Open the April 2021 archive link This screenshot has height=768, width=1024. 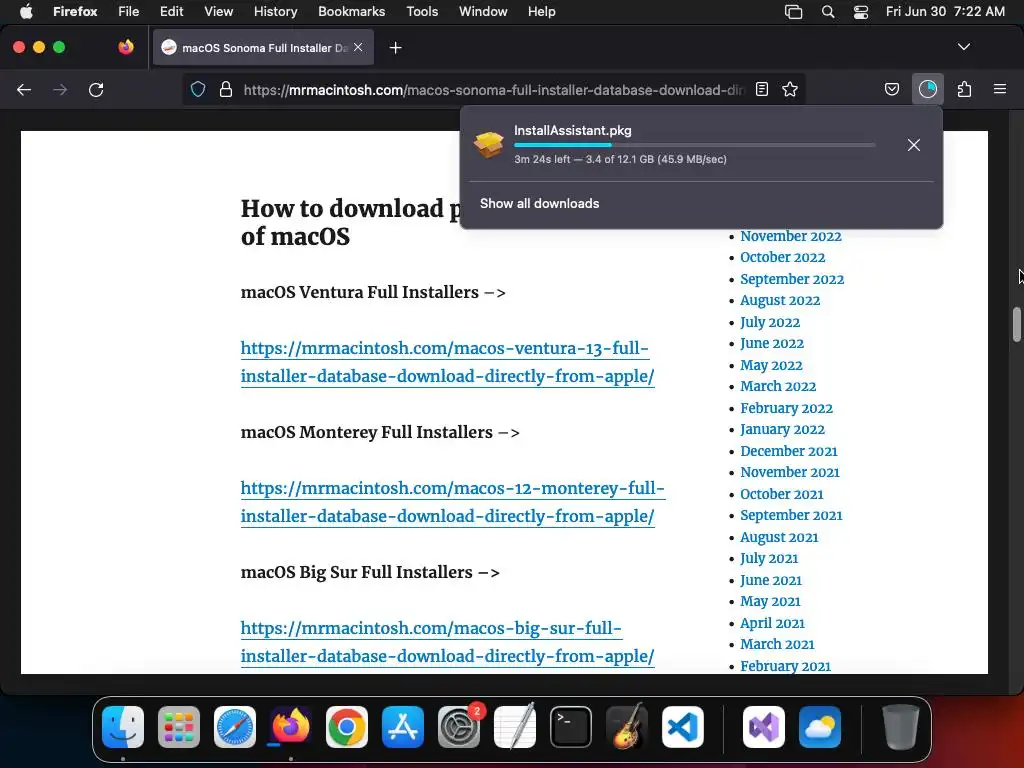772,623
